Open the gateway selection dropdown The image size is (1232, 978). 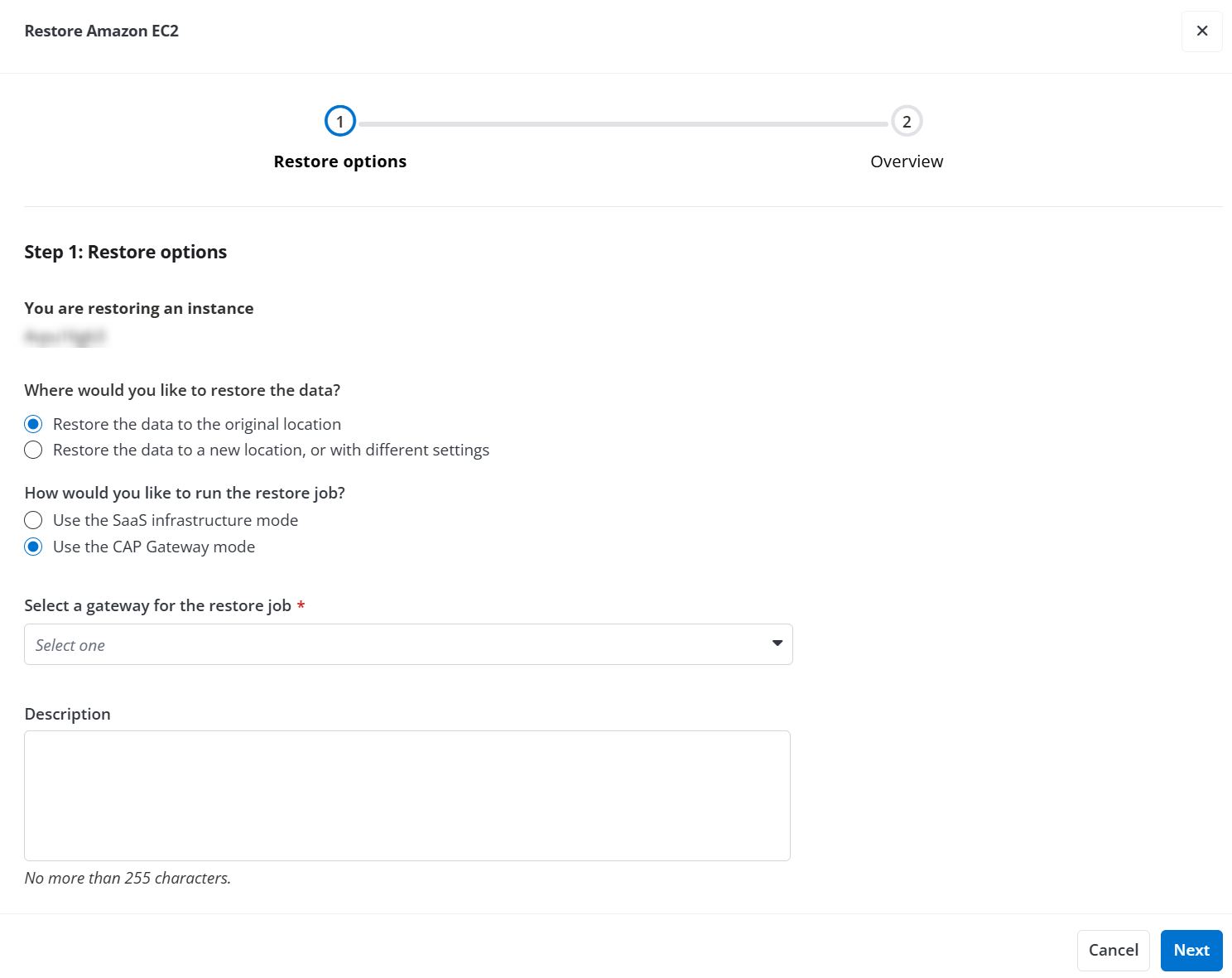click(408, 643)
